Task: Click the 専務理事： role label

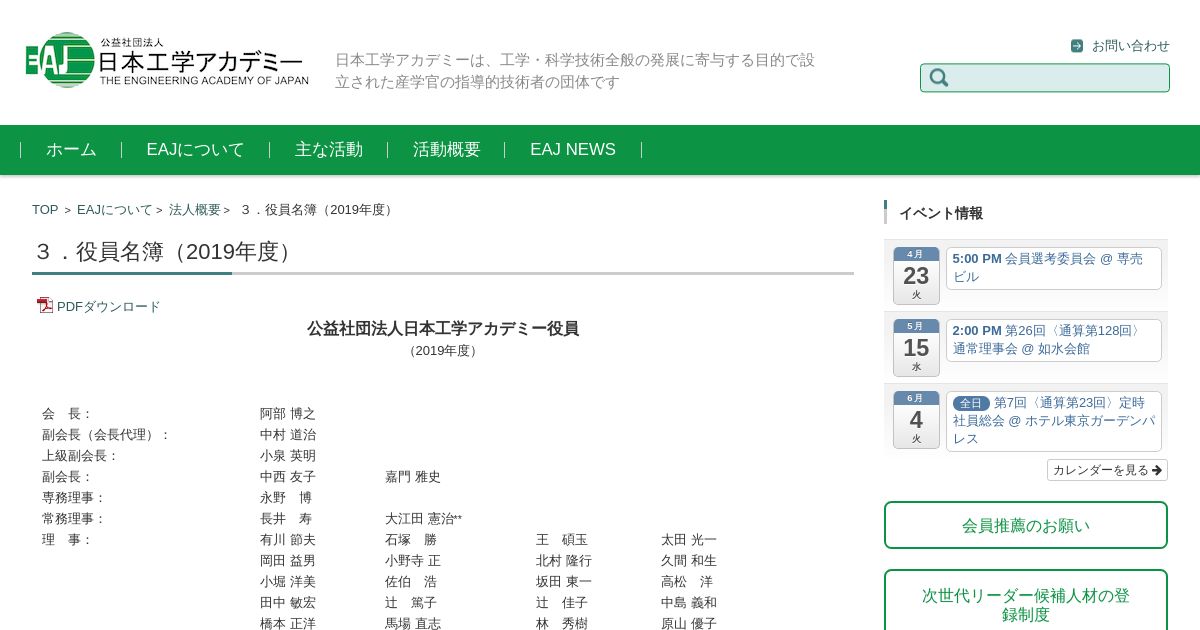Action: pos(74,498)
